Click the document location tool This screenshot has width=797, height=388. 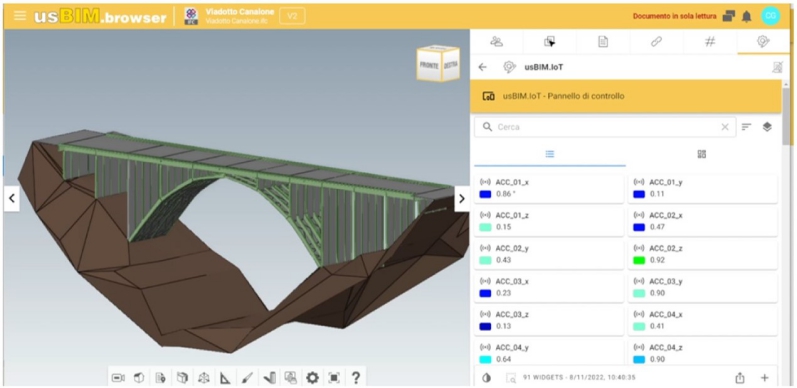click(x=161, y=378)
